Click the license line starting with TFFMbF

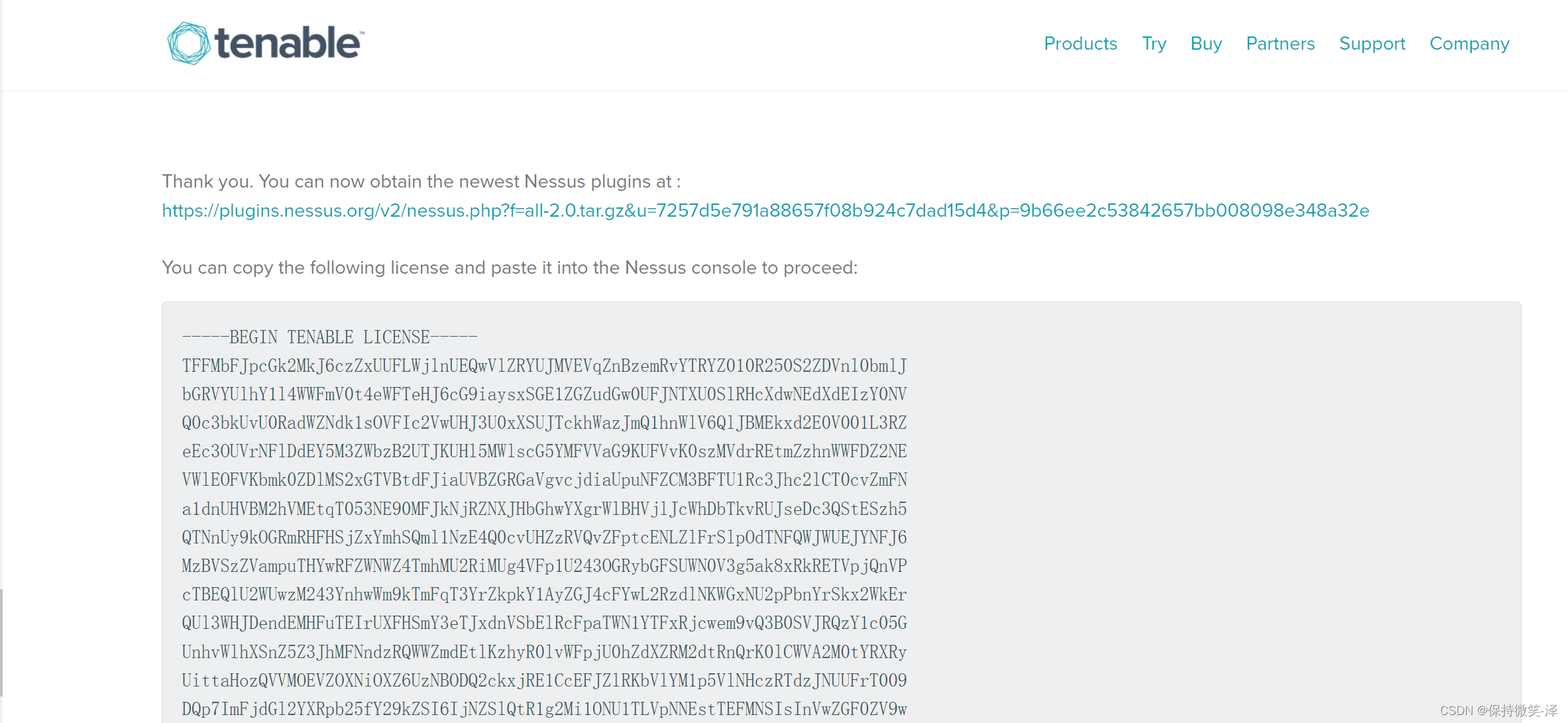(544, 366)
